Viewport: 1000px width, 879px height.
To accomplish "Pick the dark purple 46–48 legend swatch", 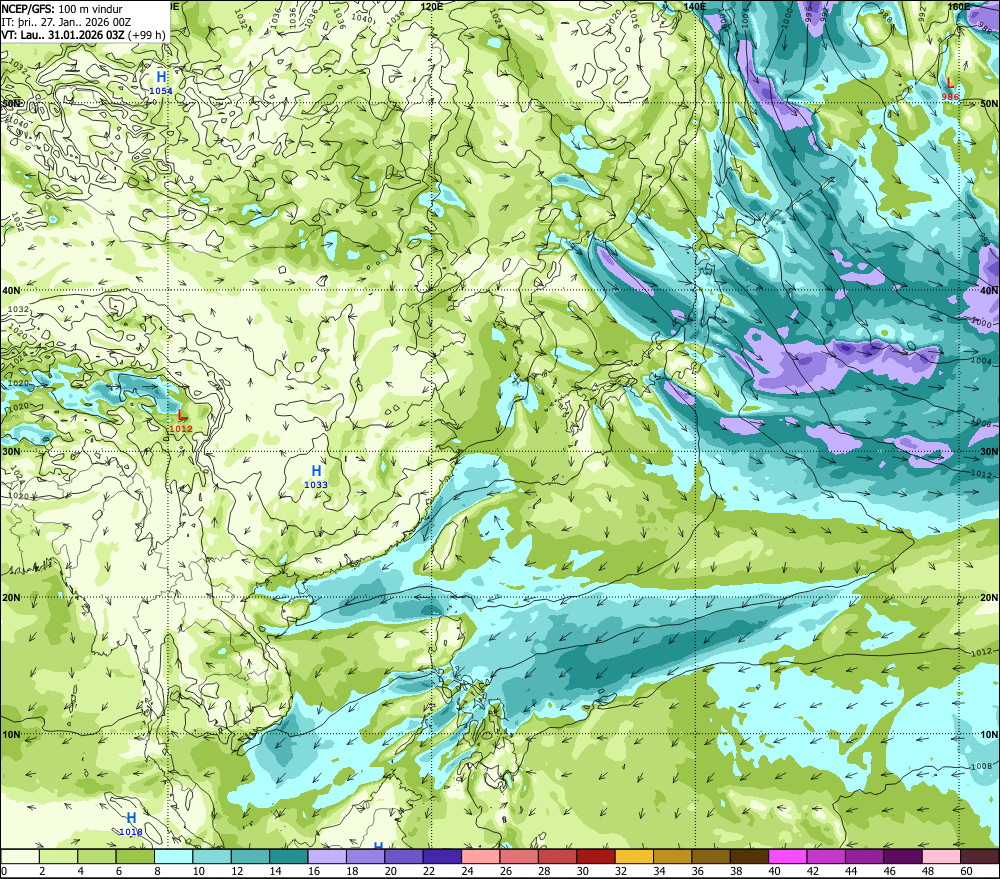I will (902, 856).
